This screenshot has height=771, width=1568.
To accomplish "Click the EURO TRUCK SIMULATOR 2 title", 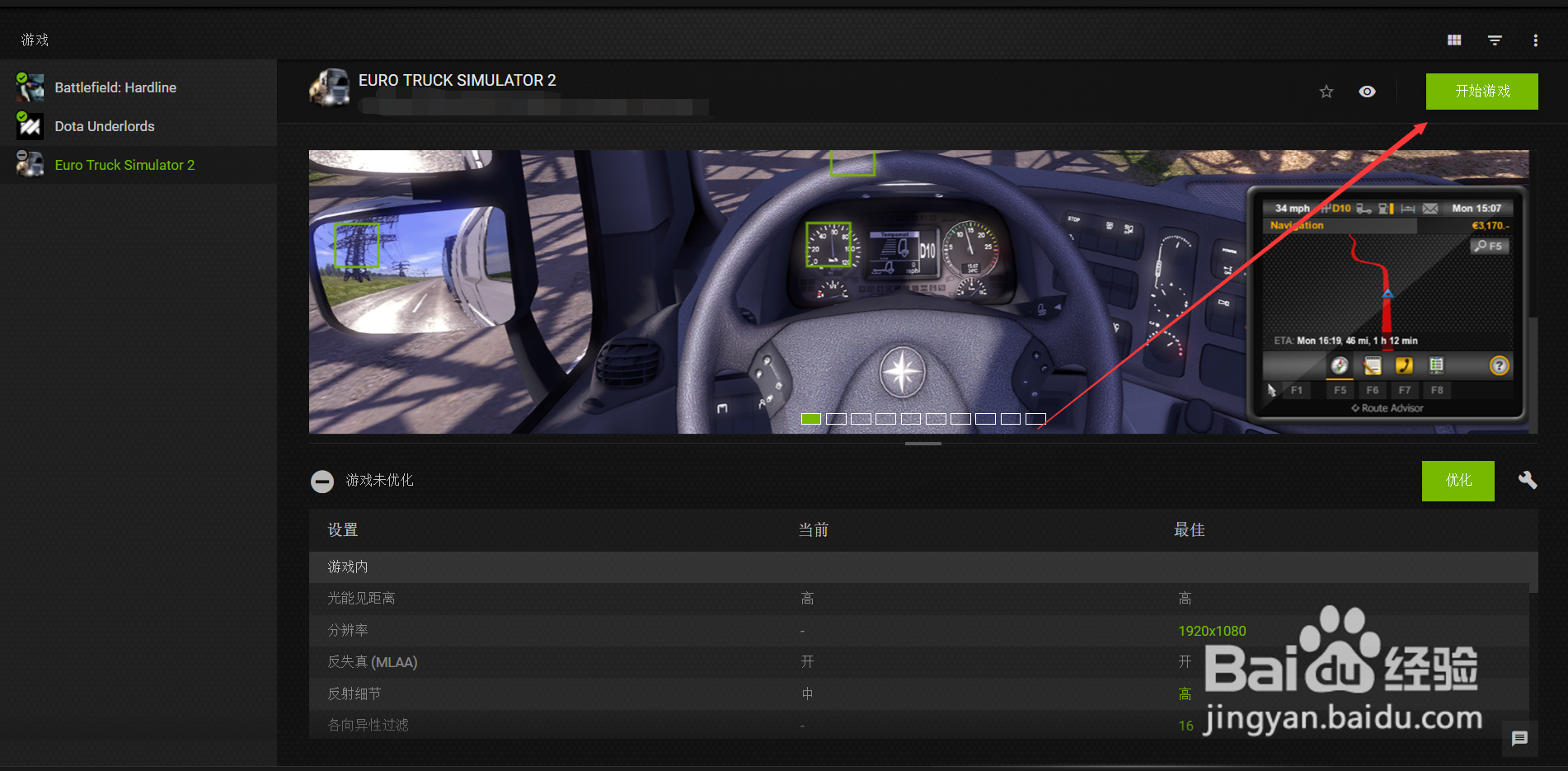I will click(x=458, y=80).
